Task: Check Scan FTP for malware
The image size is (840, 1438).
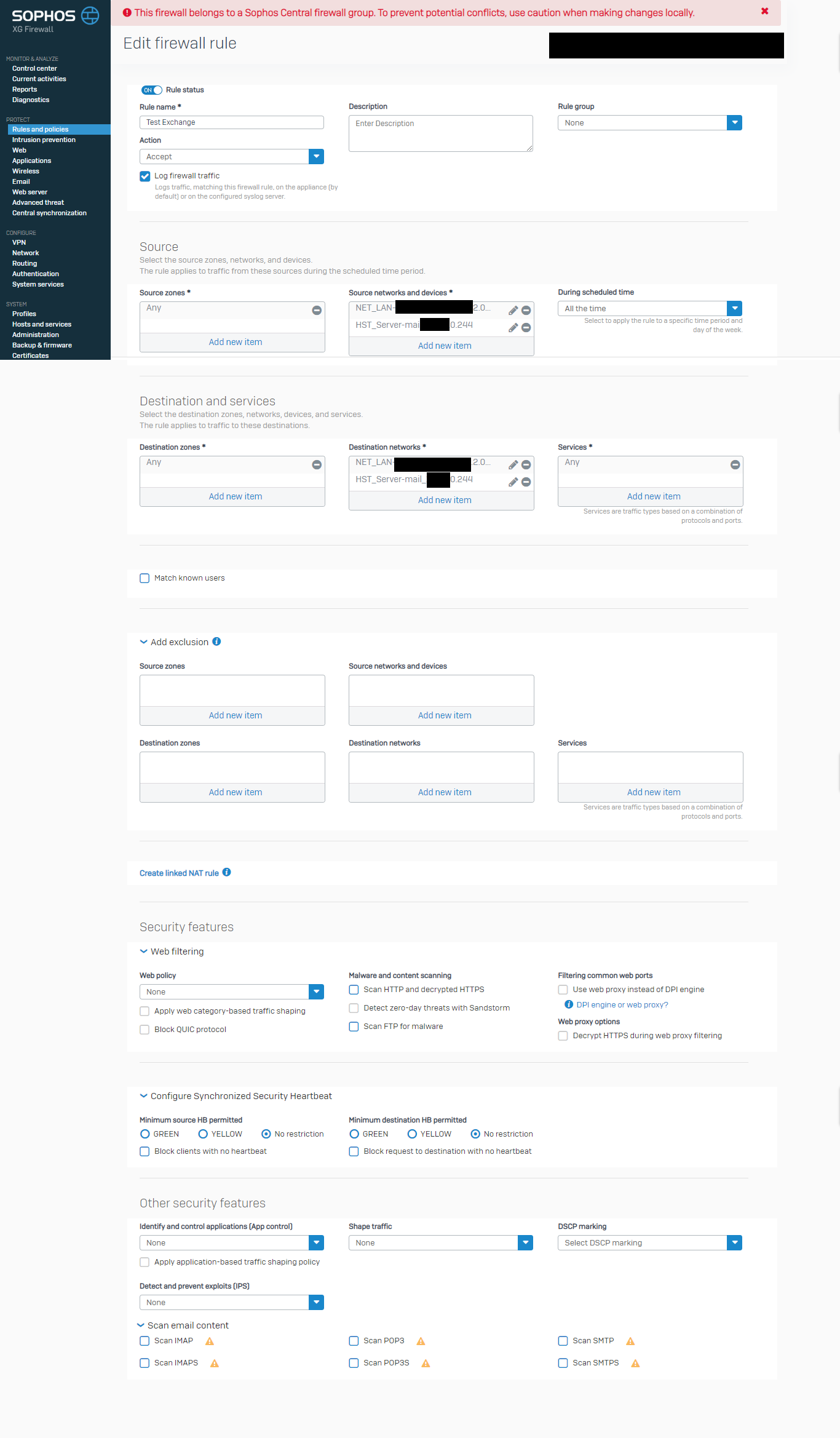Action: click(x=354, y=1027)
